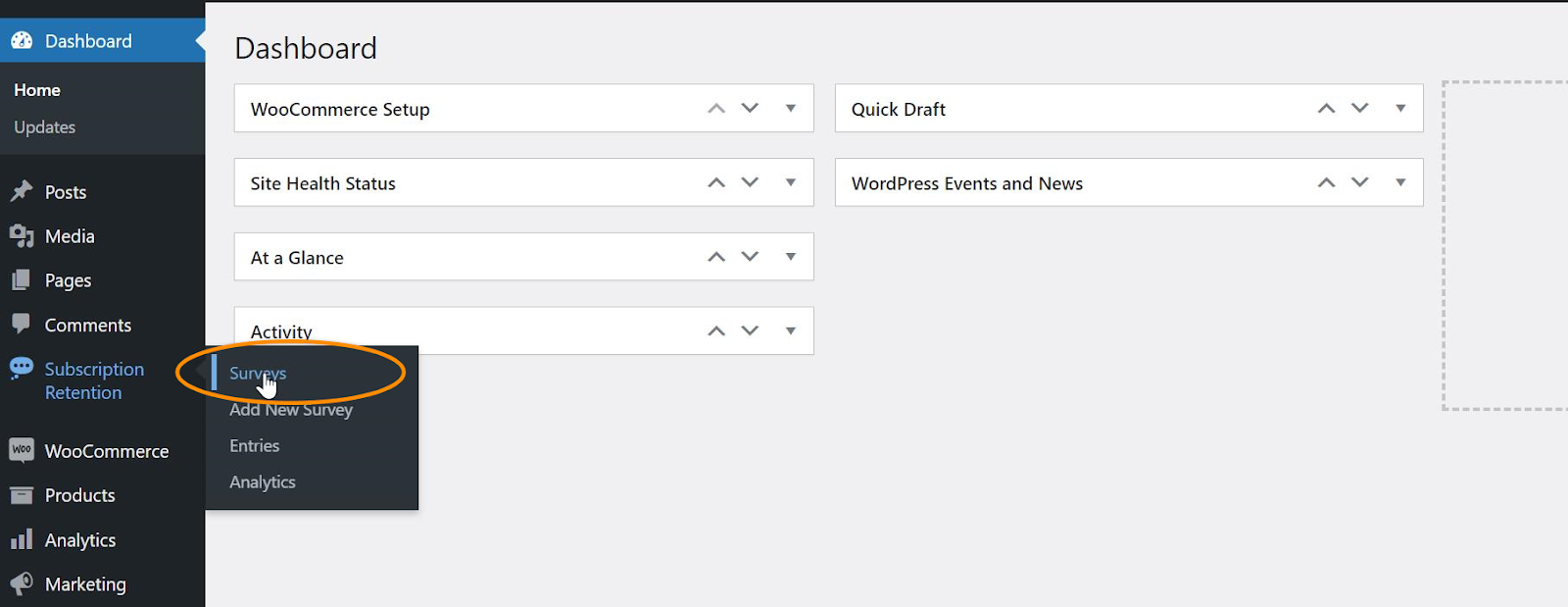Screen dimensions: 1568x607
Task: Click the Media icon in sidebar
Action: coord(22,235)
